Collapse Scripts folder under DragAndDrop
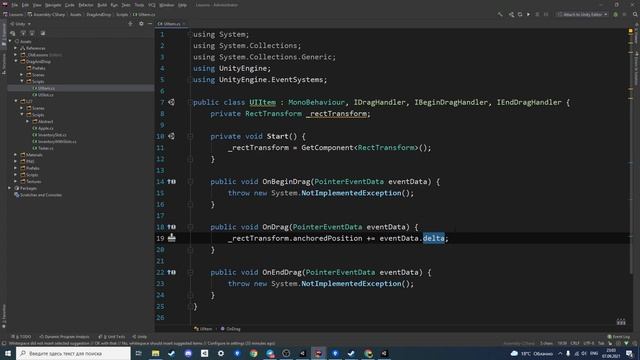The width and height of the screenshot is (640, 360). (22, 81)
